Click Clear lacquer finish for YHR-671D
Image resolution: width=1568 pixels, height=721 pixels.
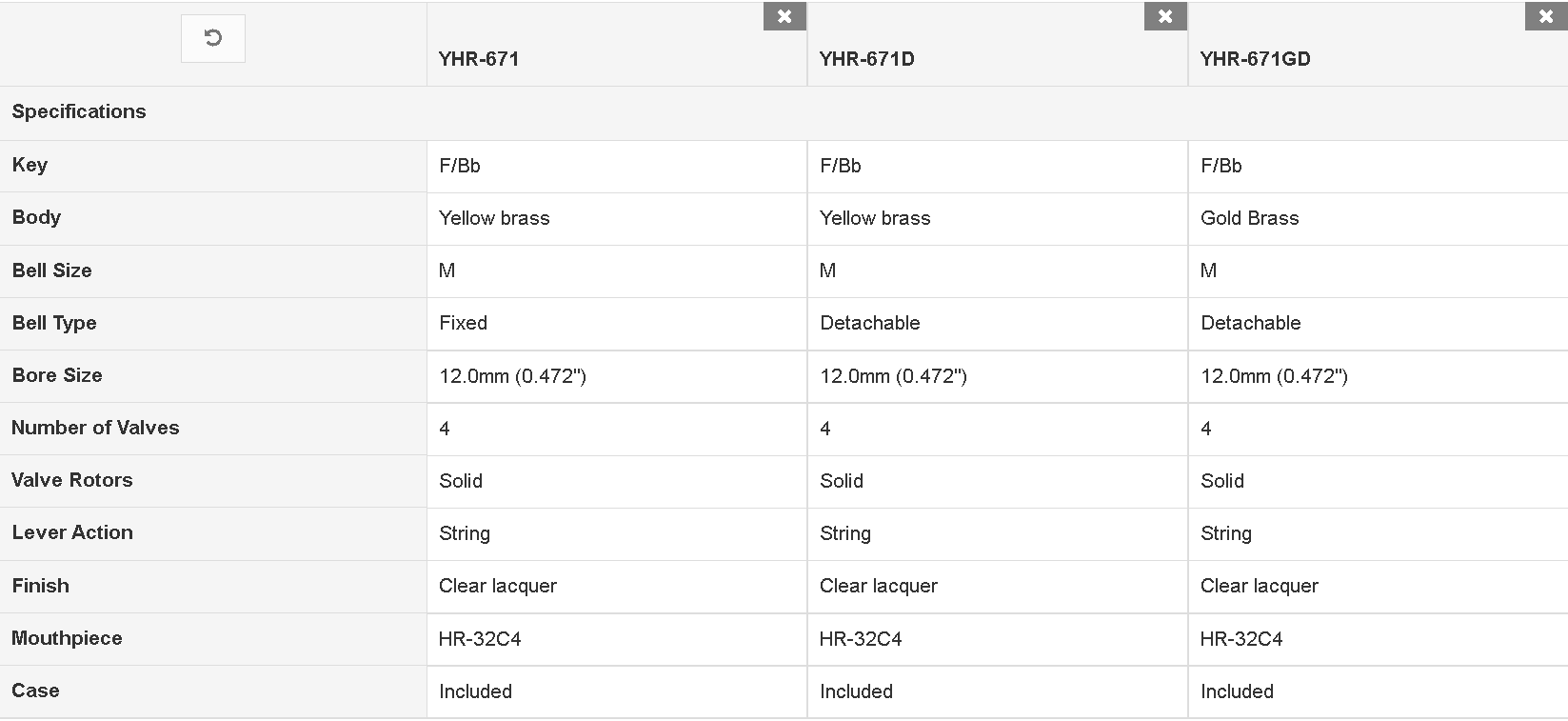[x=878, y=586]
